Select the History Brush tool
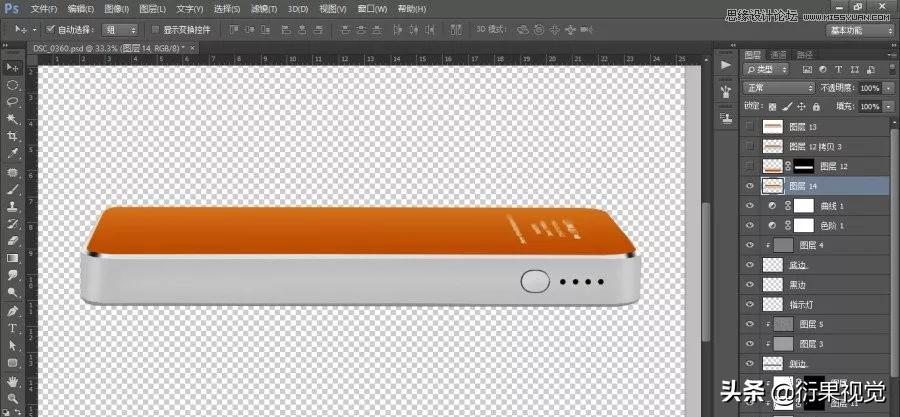This screenshot has height=417, width=900. click(x=13, y=224)
